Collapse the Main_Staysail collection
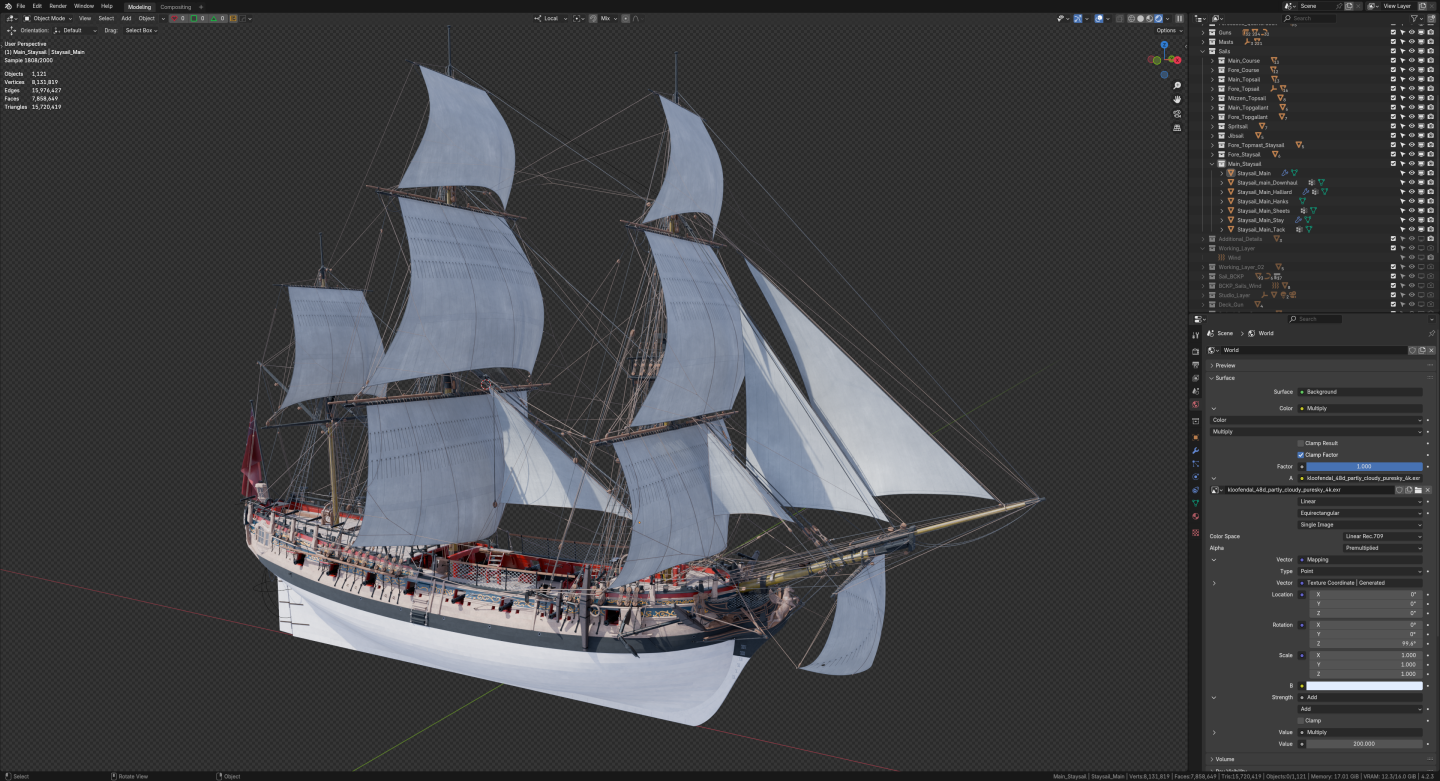Viewport: 1440px width, 781px height. point(1212,164)
